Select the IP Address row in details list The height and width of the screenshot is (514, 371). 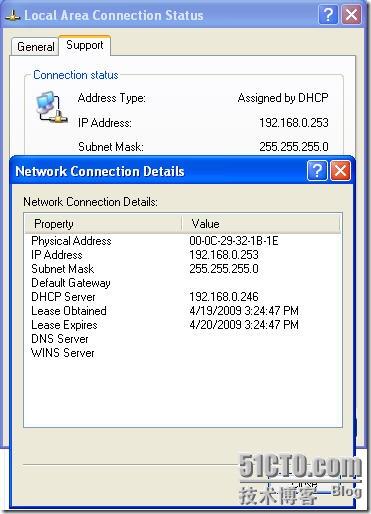pos(183,255)
